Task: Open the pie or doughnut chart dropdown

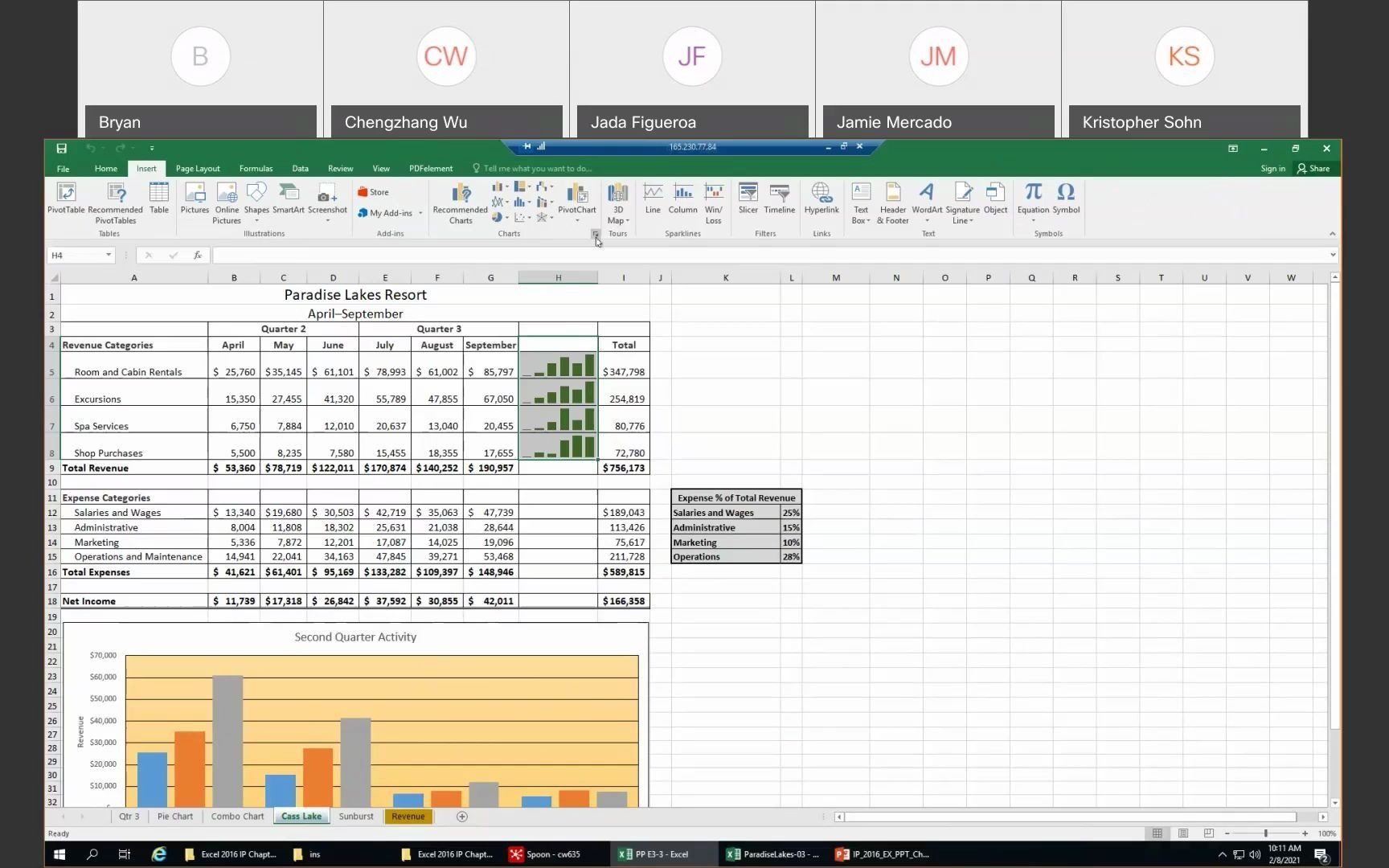Action: [x=500, y=217]
